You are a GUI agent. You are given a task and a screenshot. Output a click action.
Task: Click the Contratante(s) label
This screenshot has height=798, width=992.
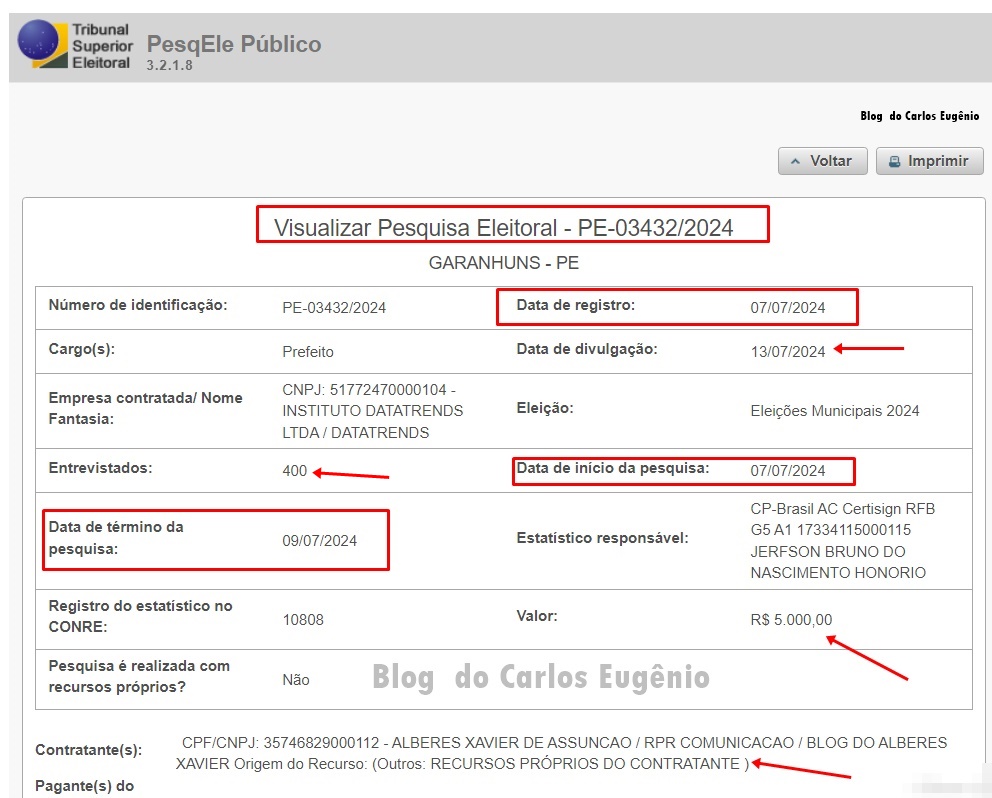click(x=89, y=750)
